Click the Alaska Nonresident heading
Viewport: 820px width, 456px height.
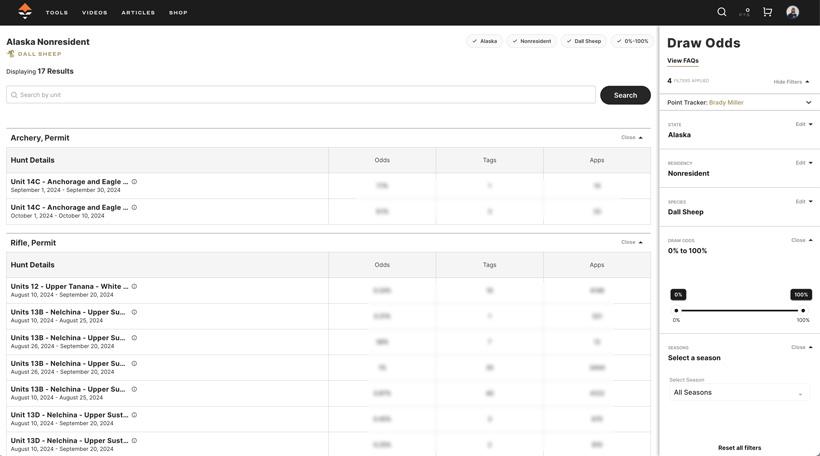[x=48, y=42]
